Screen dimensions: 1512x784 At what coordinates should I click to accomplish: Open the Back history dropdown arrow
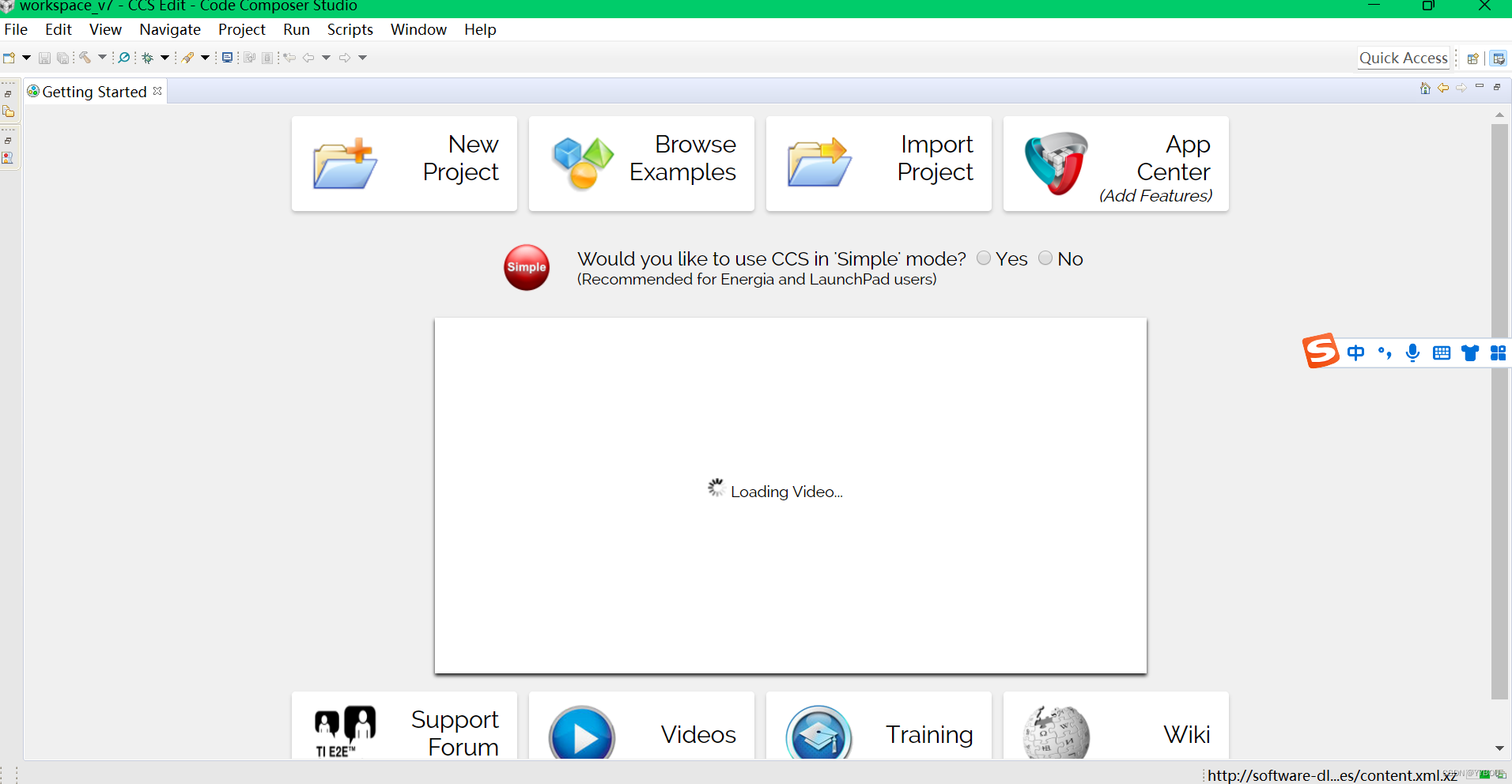(x=326, y=58)
